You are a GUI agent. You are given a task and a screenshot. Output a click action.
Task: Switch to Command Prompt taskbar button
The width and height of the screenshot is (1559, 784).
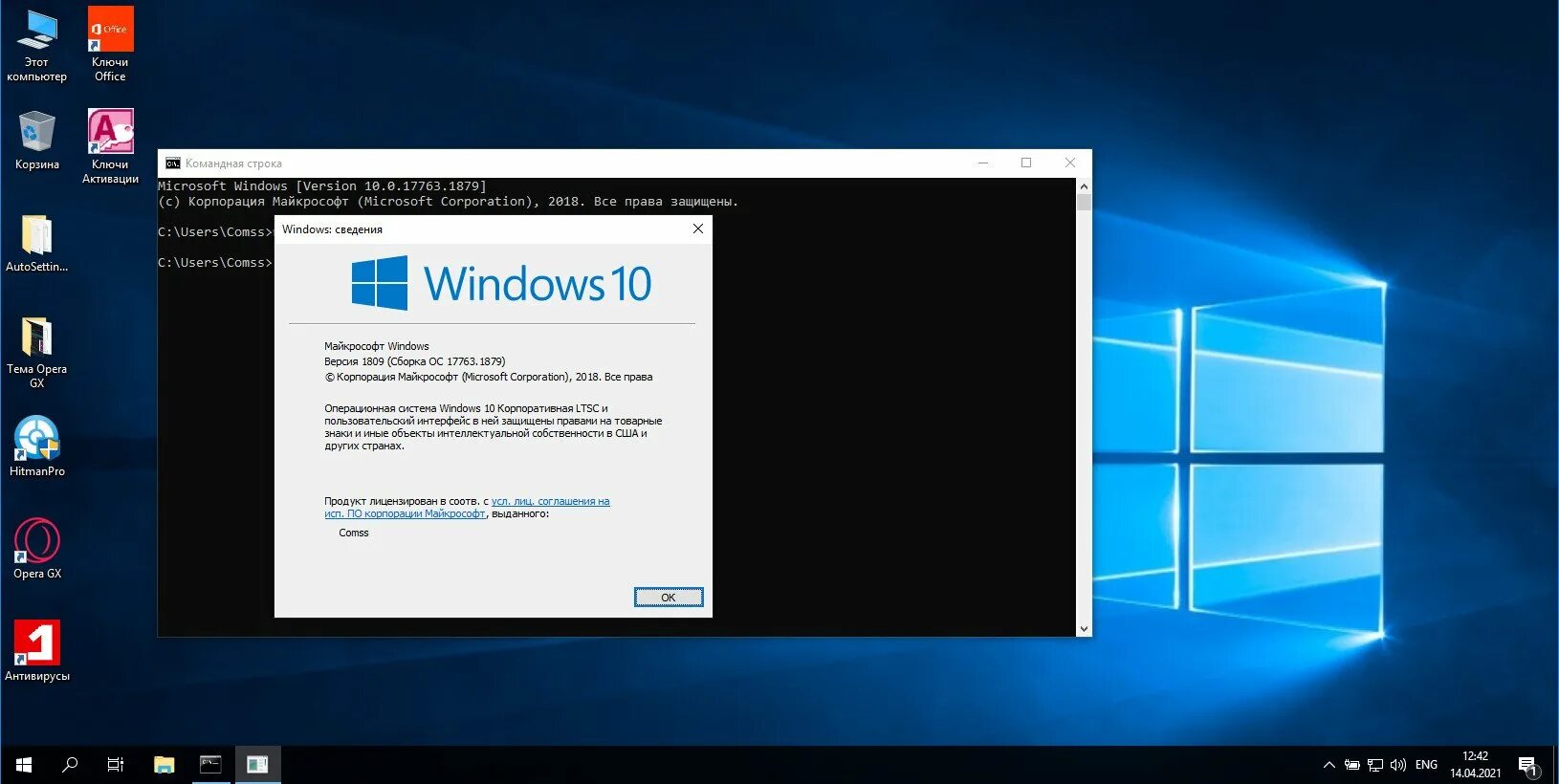[x=210, y=765]
